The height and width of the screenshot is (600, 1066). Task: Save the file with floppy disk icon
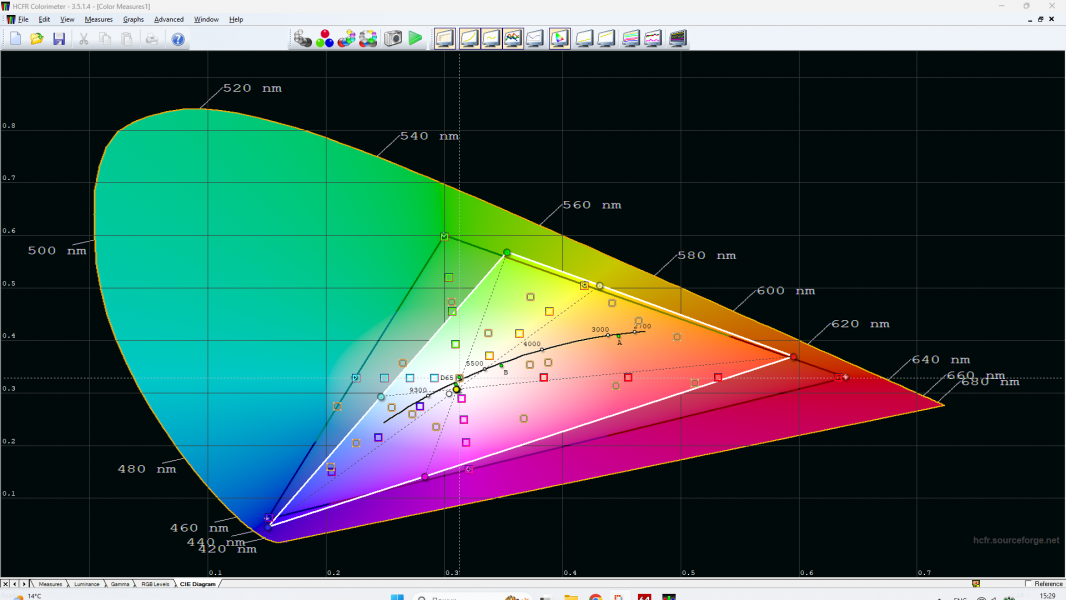pos(59,39)
